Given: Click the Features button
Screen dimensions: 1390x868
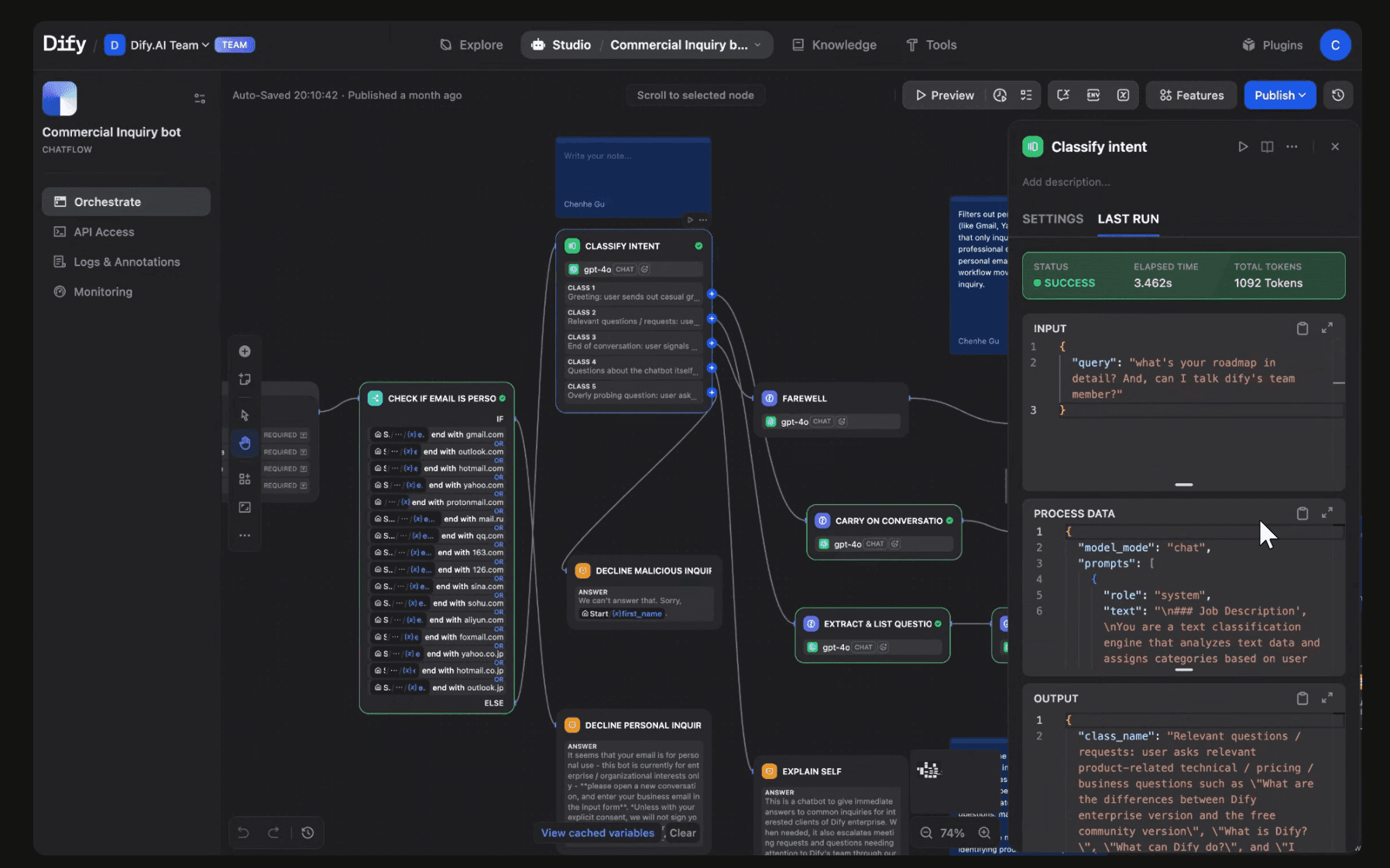Looking at the screenshot, I should (1191, 95).
